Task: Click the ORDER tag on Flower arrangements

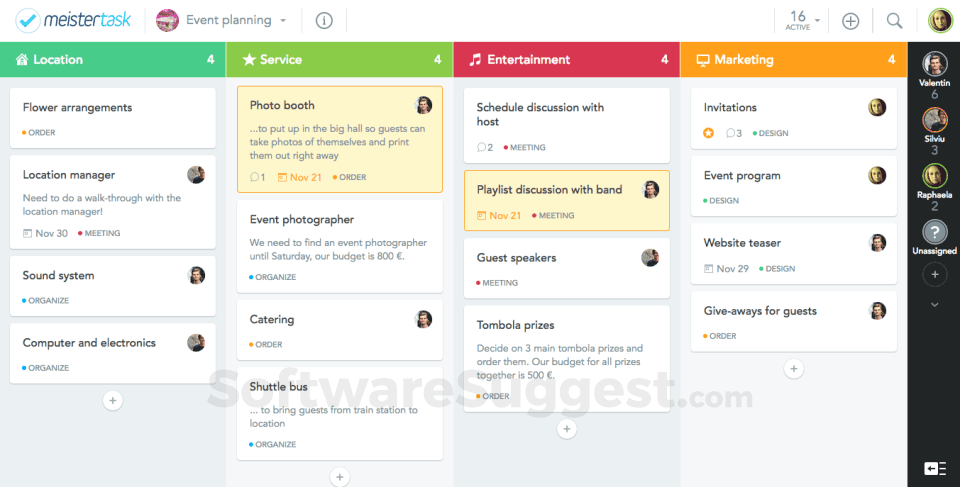Action: 39,132
